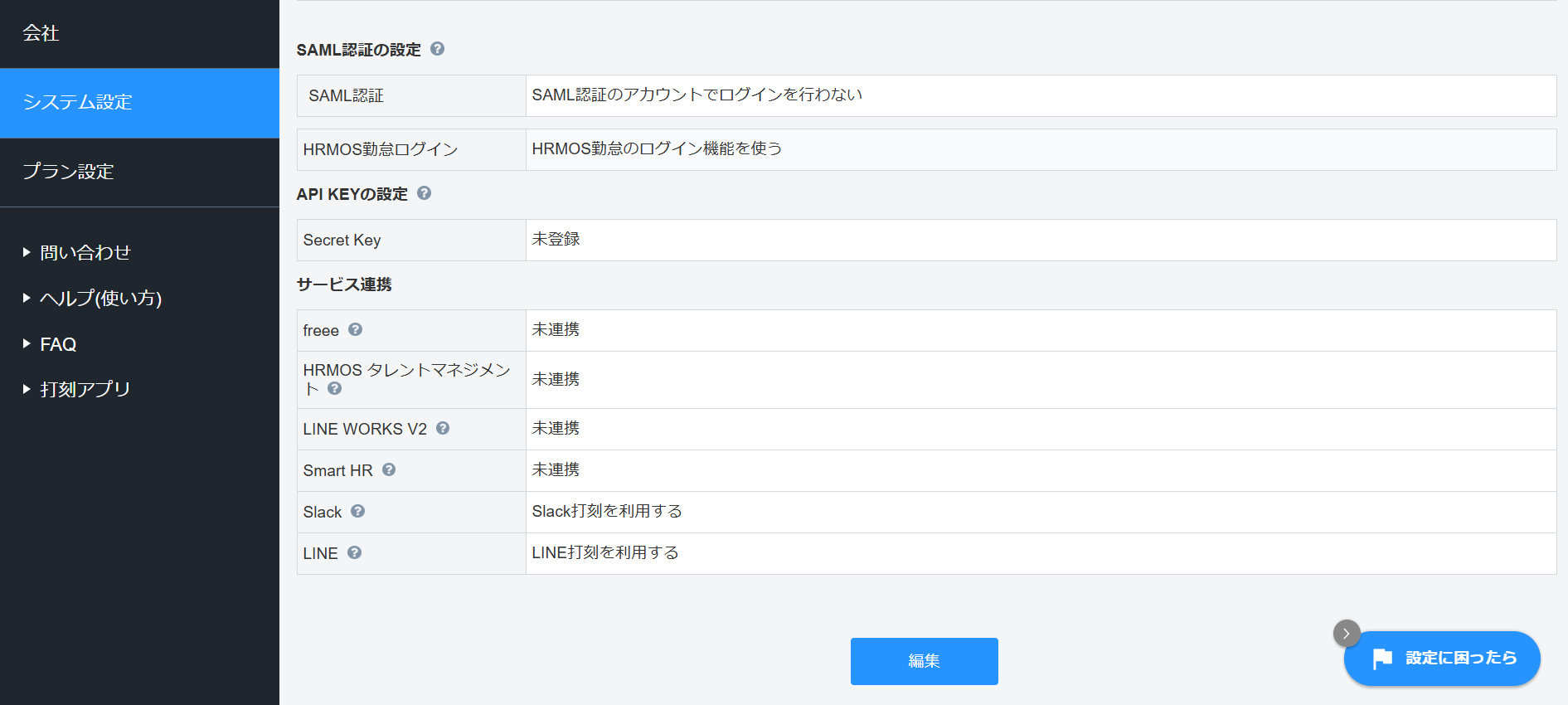The image size is (1568, 705).
Task: Click 未連携 in LINE WORKS V2 row
Action: click(556, 428)
